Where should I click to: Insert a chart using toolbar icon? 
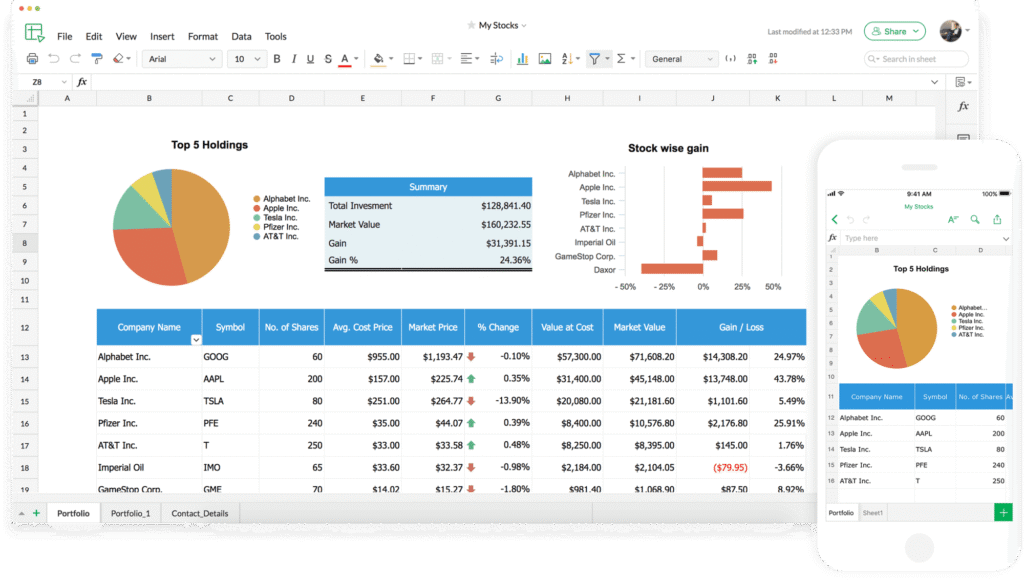[522, 59]
